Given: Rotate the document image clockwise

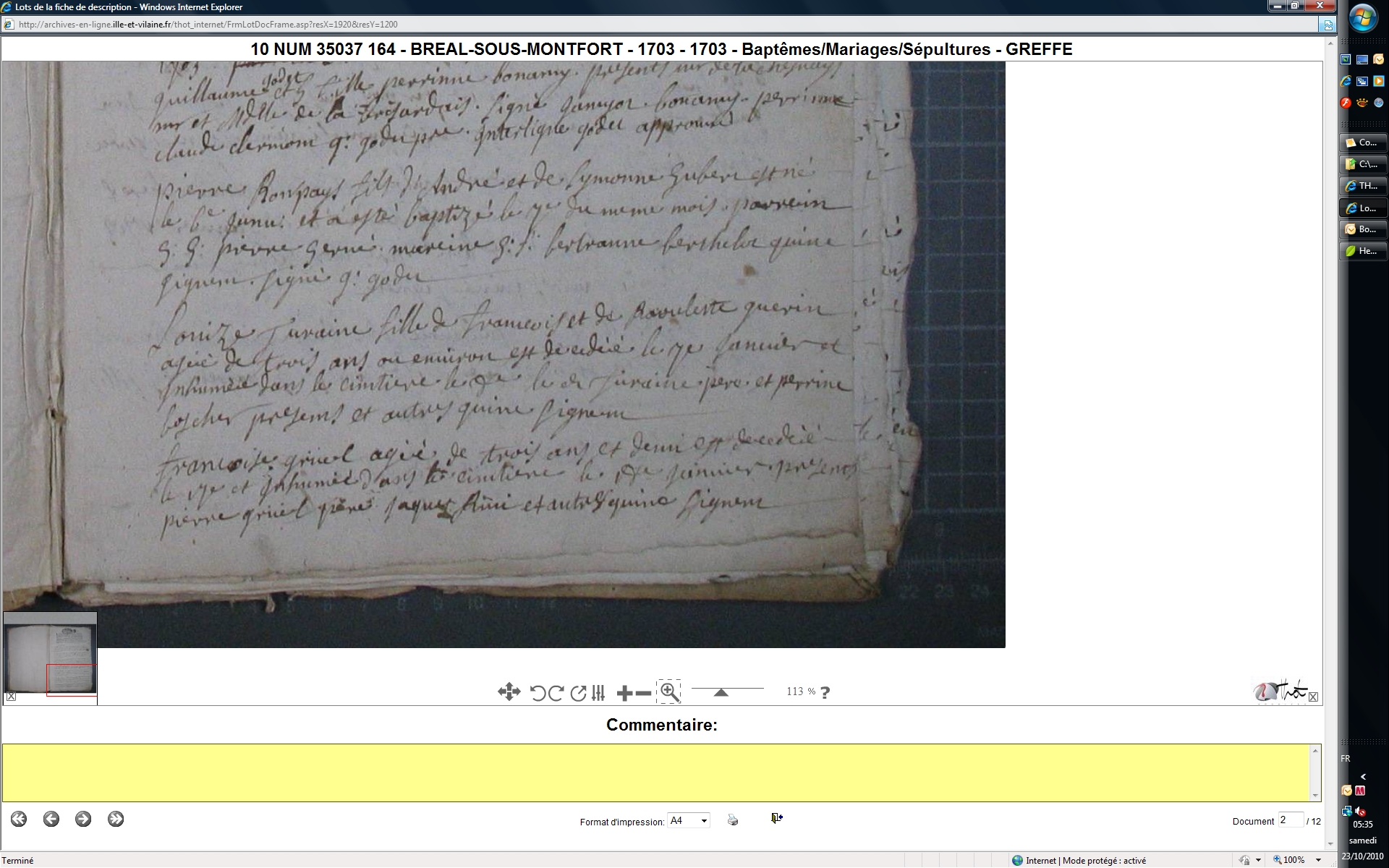Looking at the screenshot, I should [x=556, y=693].
